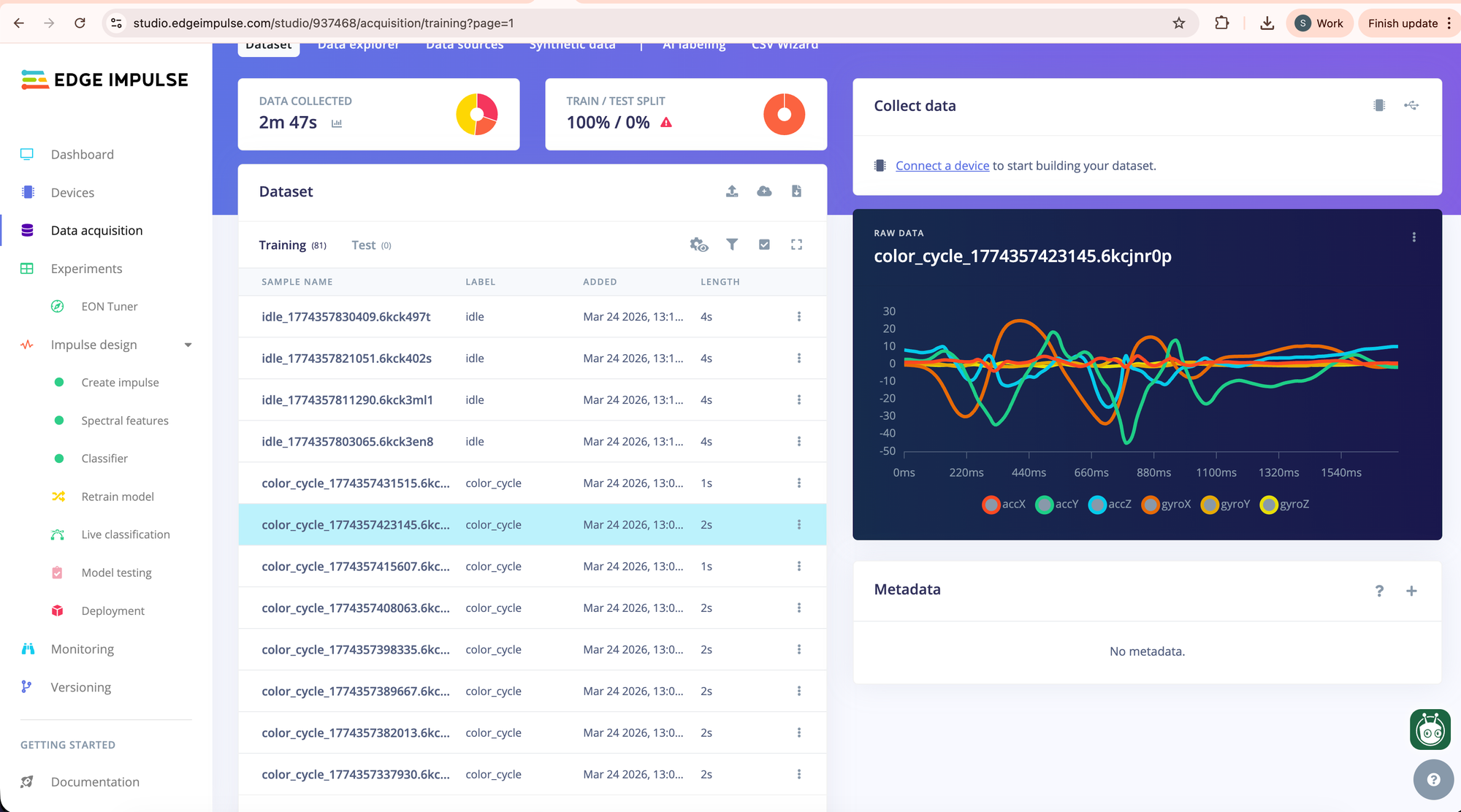This screenshot has height=812, width=1461.
Task: Open the Data explorer tab
Action: point(358,47)
